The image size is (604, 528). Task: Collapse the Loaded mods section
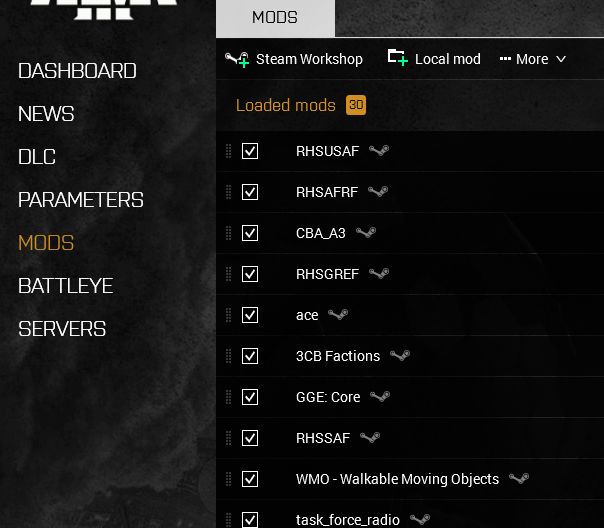(x=285, y=105)
